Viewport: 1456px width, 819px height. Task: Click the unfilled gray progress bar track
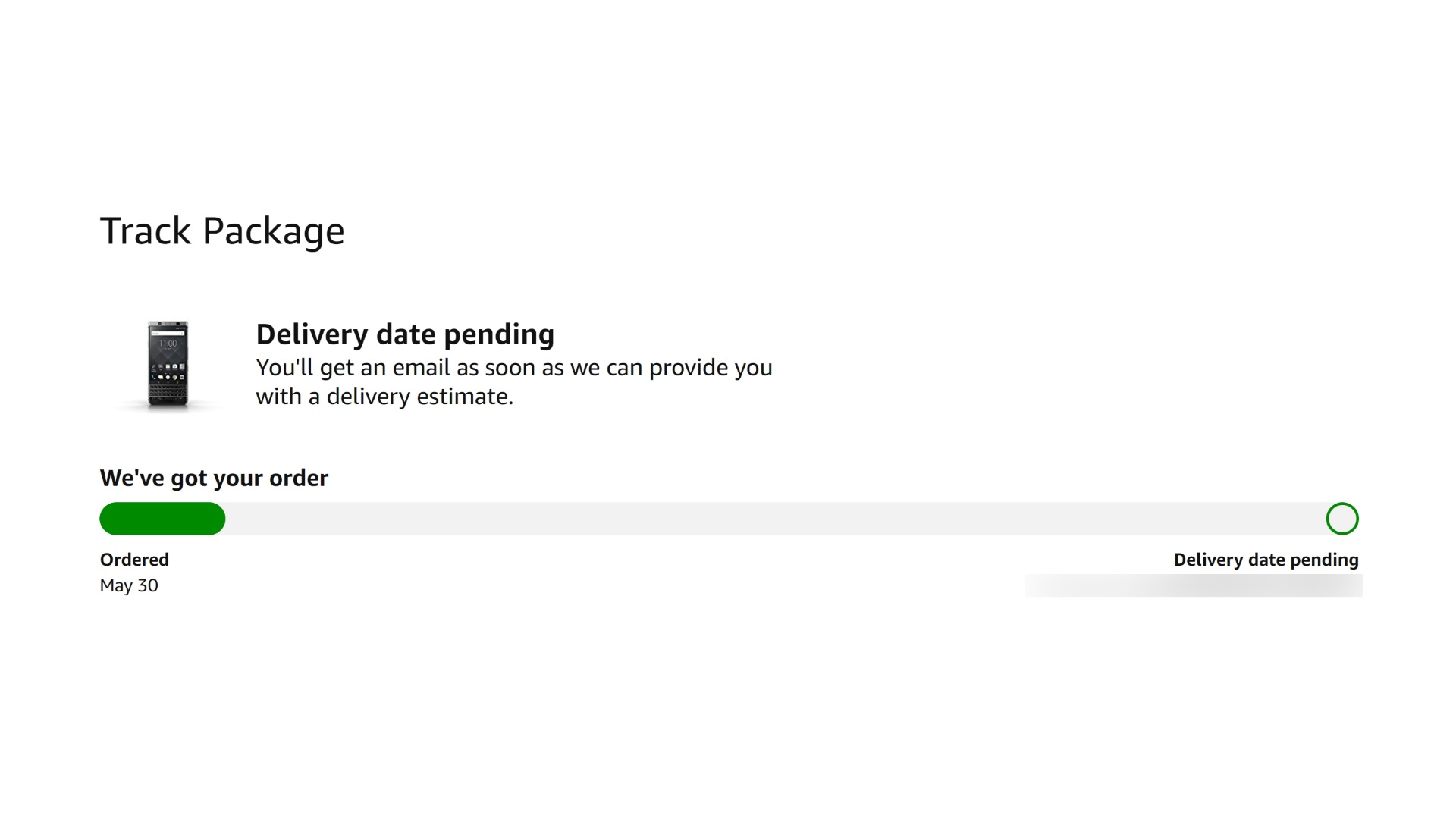758,519
